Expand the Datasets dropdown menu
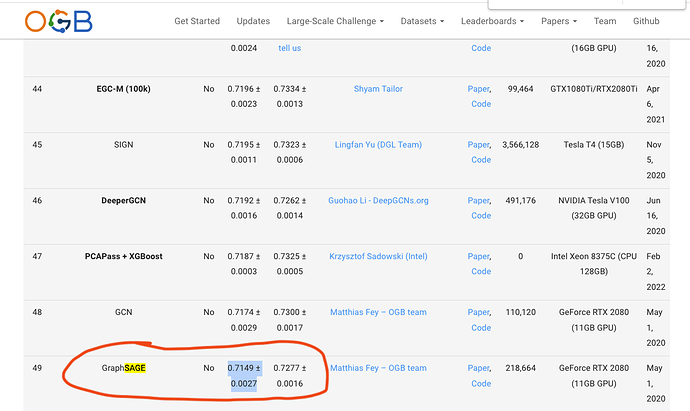690x411 pixels. [x=422, y=21]
